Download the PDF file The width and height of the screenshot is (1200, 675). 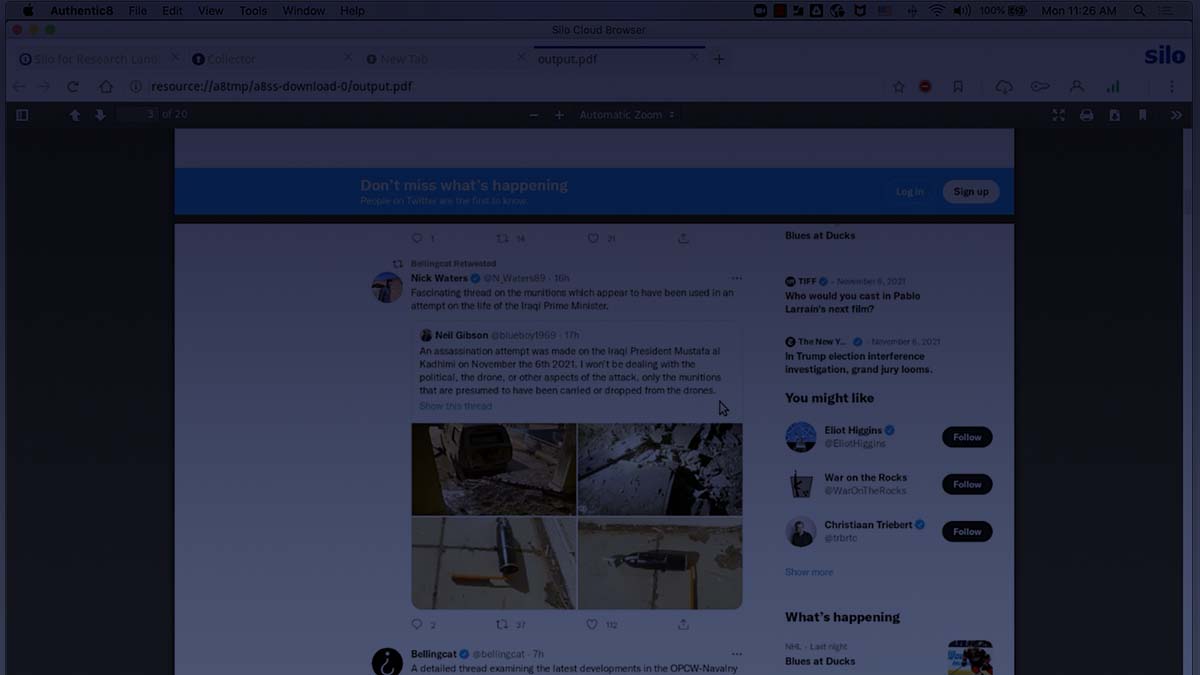(1115, 115)
